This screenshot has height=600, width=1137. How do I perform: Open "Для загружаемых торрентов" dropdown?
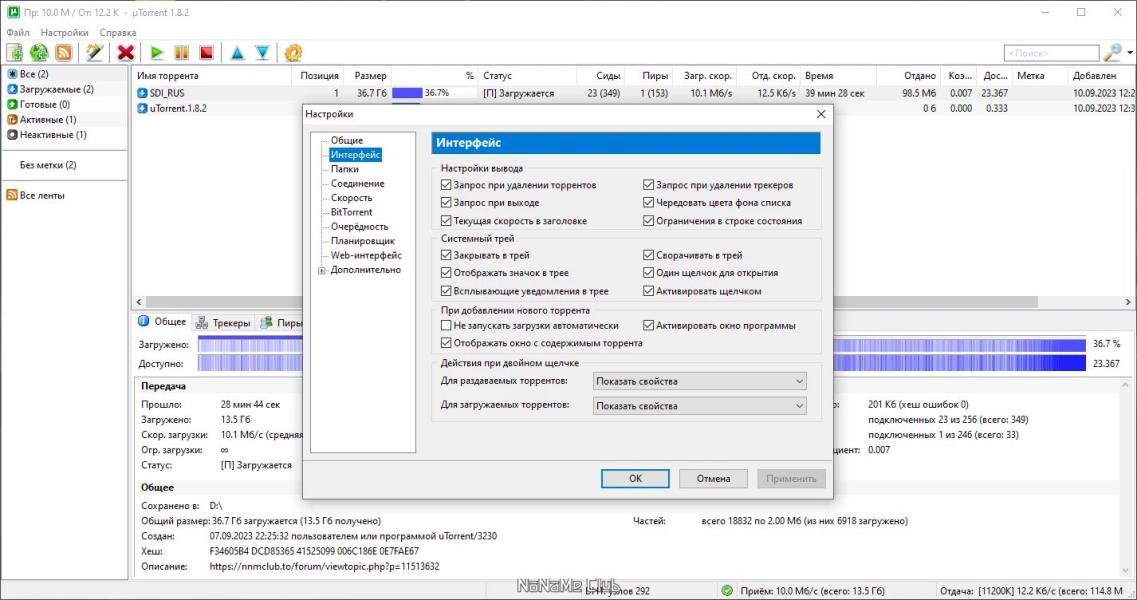[699, 406]
